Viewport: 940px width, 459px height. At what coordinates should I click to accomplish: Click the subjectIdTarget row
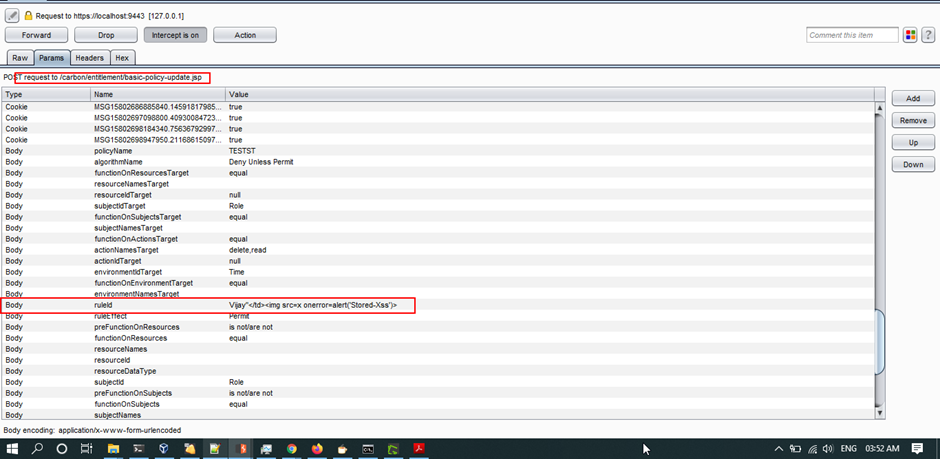pos(438,206)
